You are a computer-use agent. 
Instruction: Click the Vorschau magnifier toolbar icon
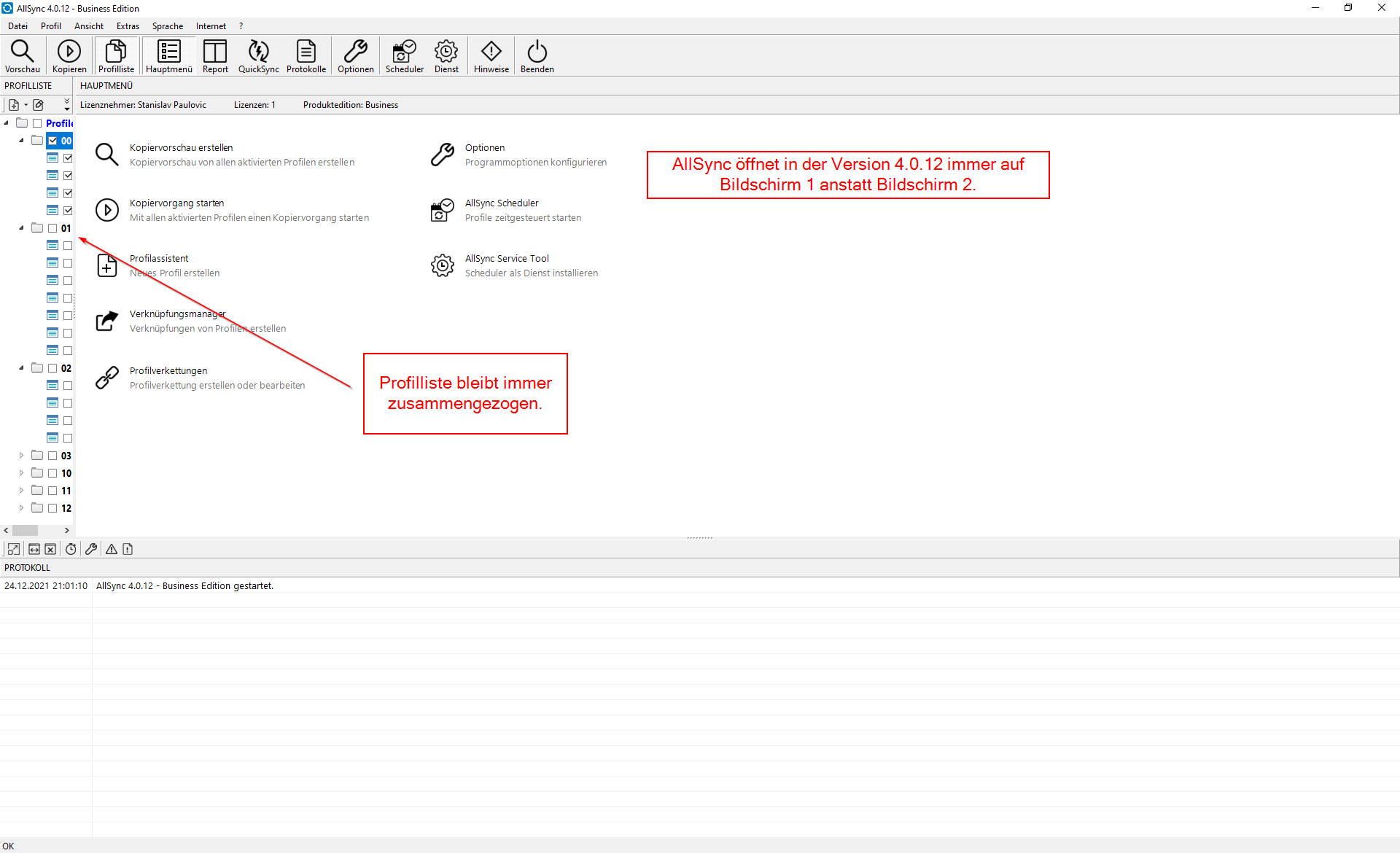pyautogui.click(x=22, y=56)
